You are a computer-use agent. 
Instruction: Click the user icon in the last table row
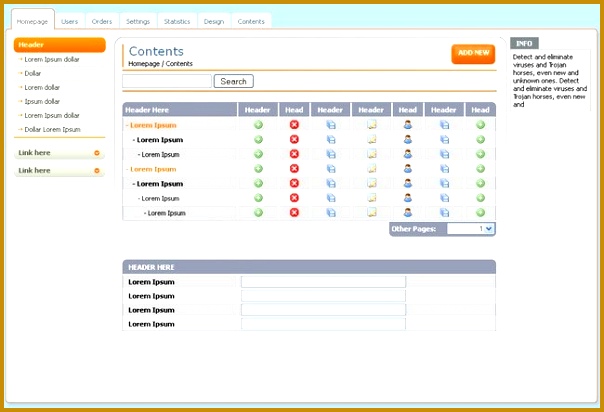click(x=407, y=212)
